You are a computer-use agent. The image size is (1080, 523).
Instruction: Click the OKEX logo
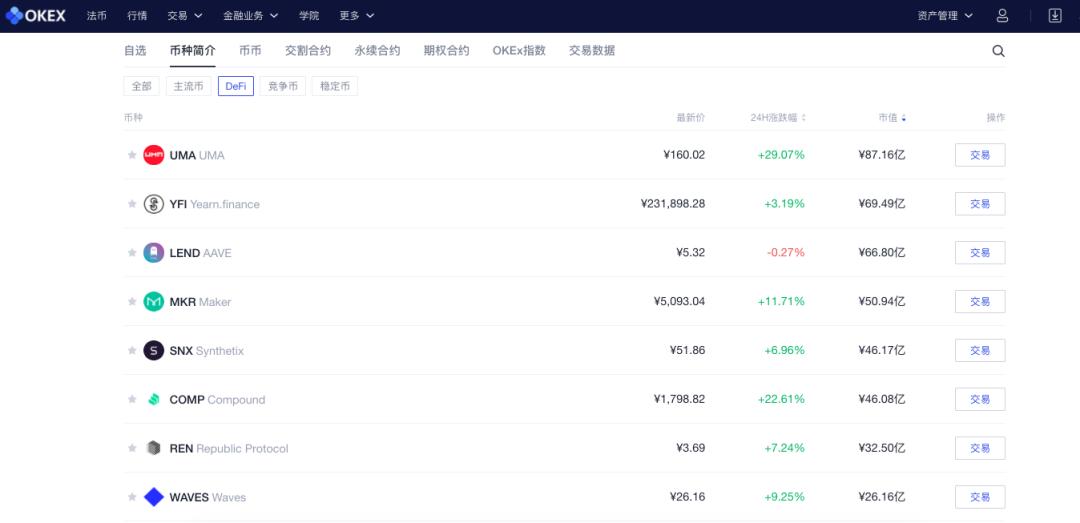(35, 15)
